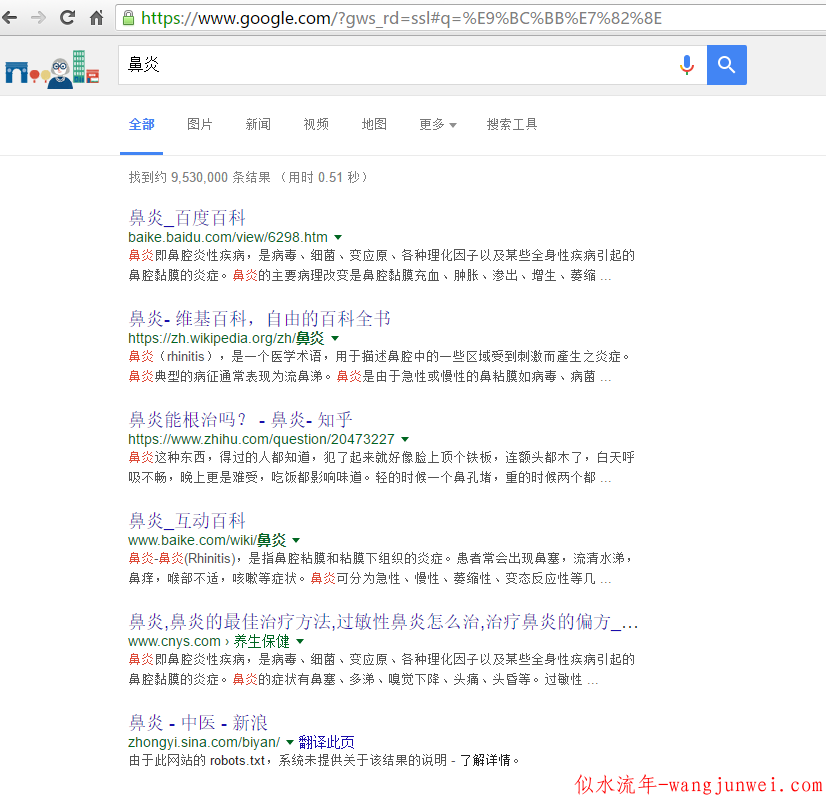Click the browser forward arrow
Viewport: 826px width, 795px height.
coord(38,18)
